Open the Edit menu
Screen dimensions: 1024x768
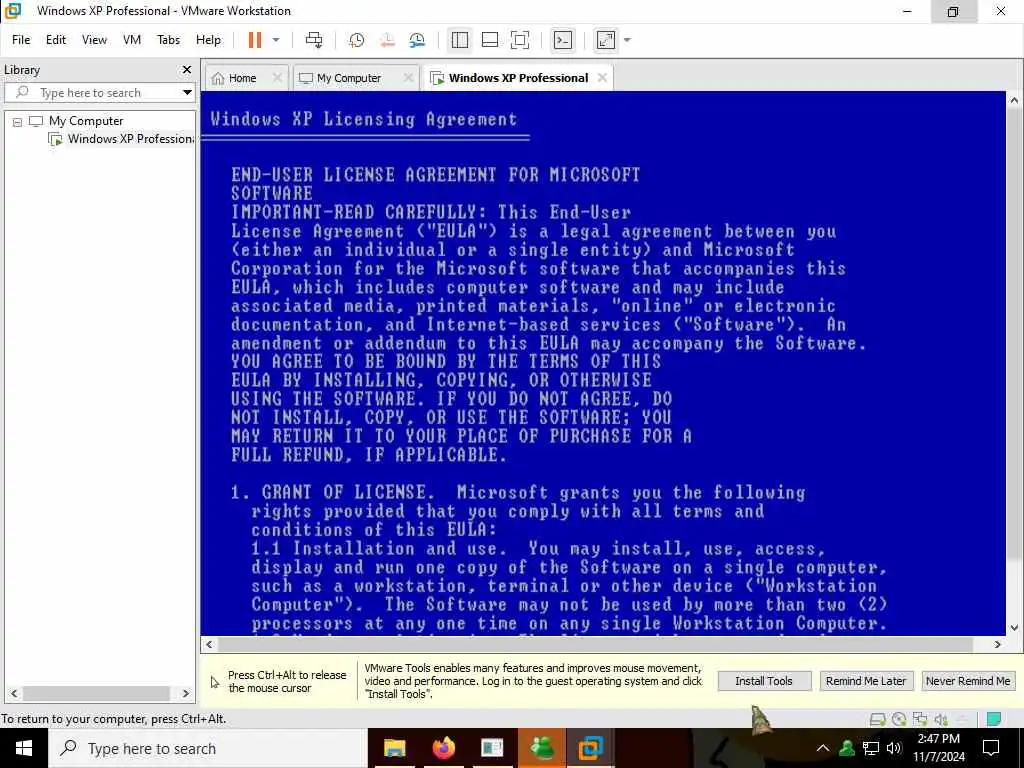click(56, 40)
